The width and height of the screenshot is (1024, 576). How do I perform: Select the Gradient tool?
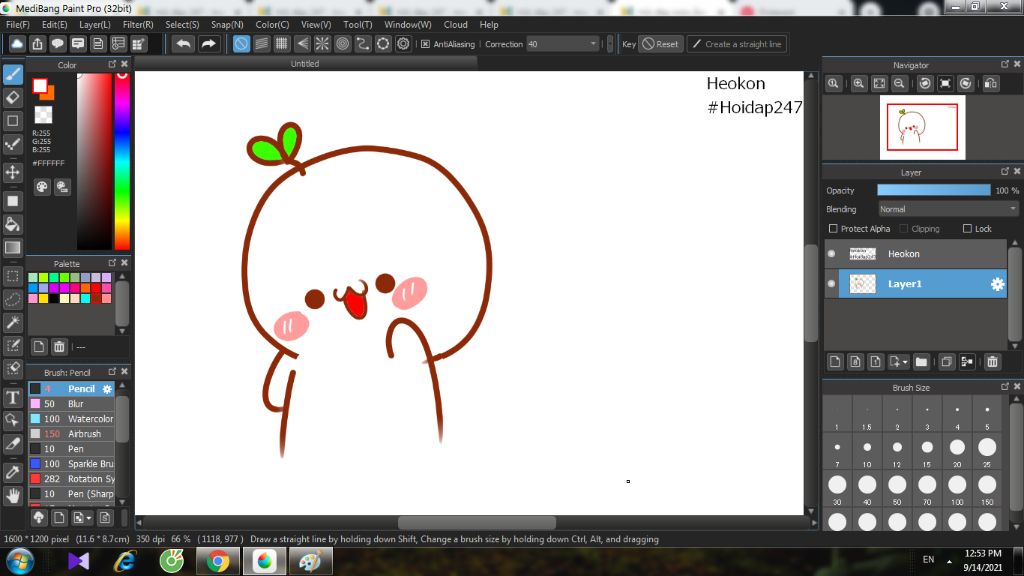pyautogui.click(x=12, y=248)
